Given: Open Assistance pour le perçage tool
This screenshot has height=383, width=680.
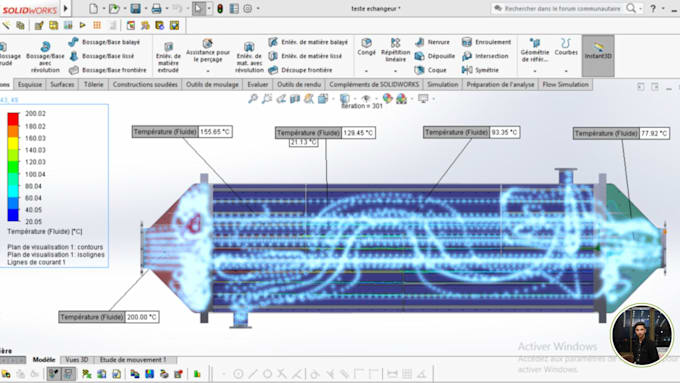Looking at the screenshot, I should pyautogui.click(x=208, y=51).
